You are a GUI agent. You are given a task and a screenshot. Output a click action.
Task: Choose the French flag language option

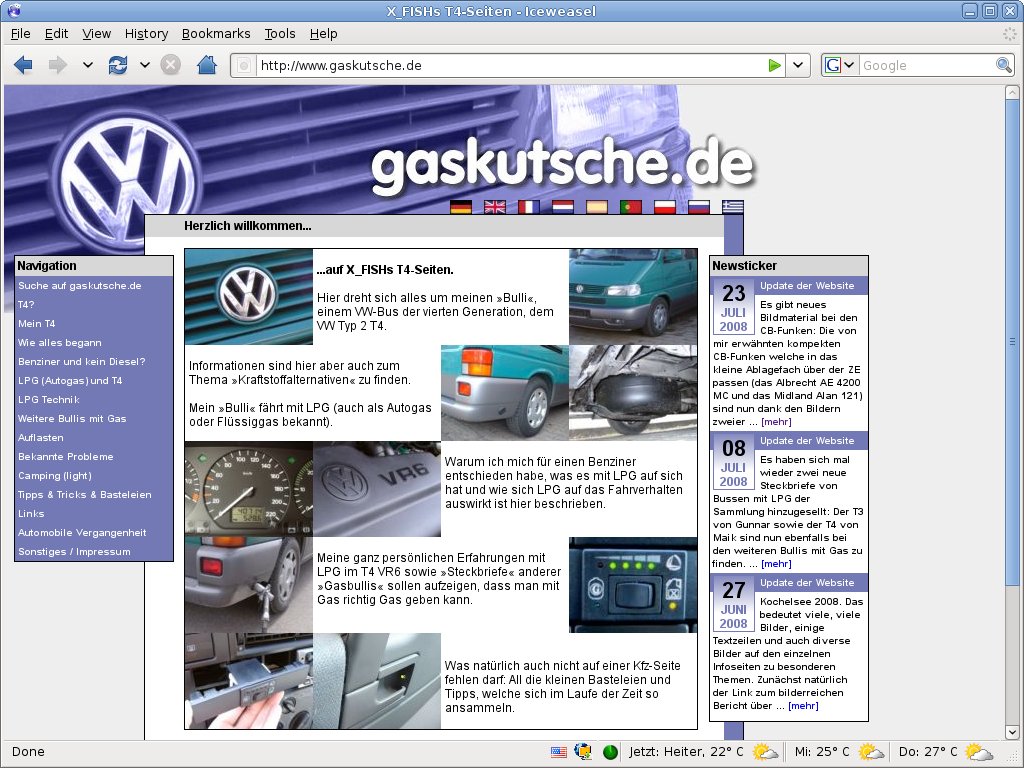click(529, 207)
